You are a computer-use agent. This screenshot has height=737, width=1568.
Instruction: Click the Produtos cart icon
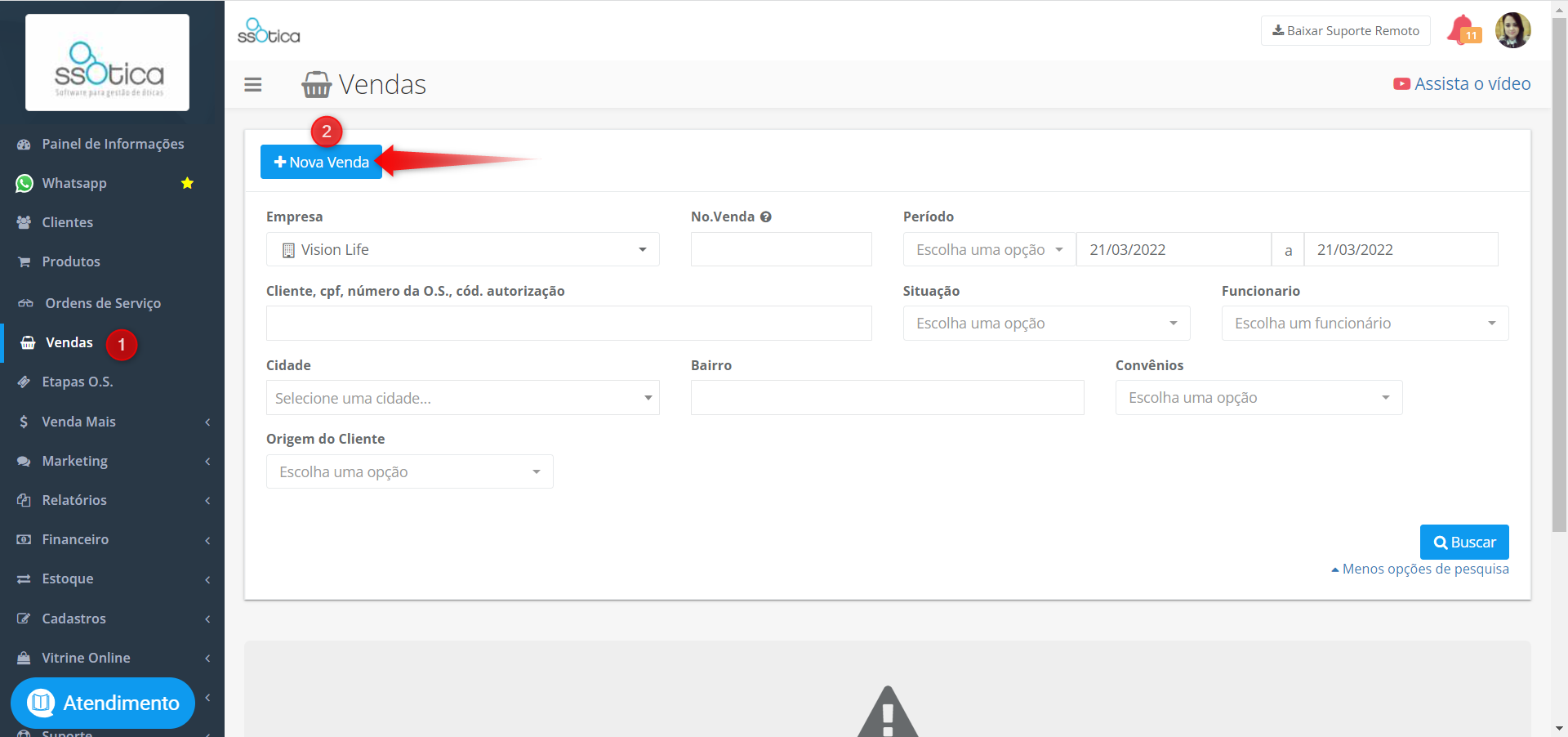(24, 261)
